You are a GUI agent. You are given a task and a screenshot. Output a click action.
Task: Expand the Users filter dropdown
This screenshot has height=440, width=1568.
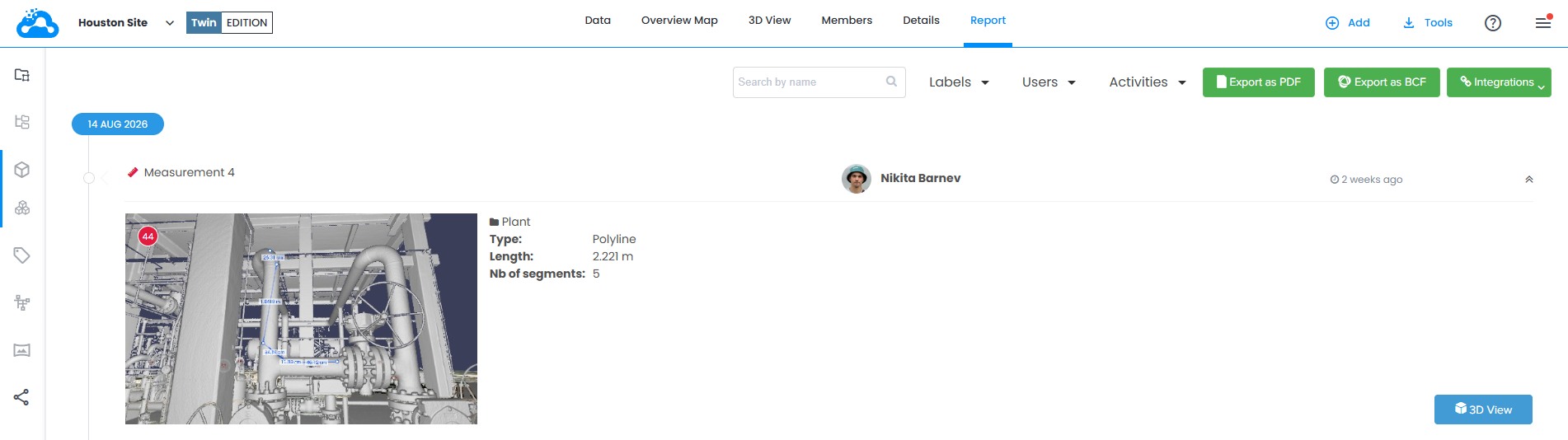1049,82
